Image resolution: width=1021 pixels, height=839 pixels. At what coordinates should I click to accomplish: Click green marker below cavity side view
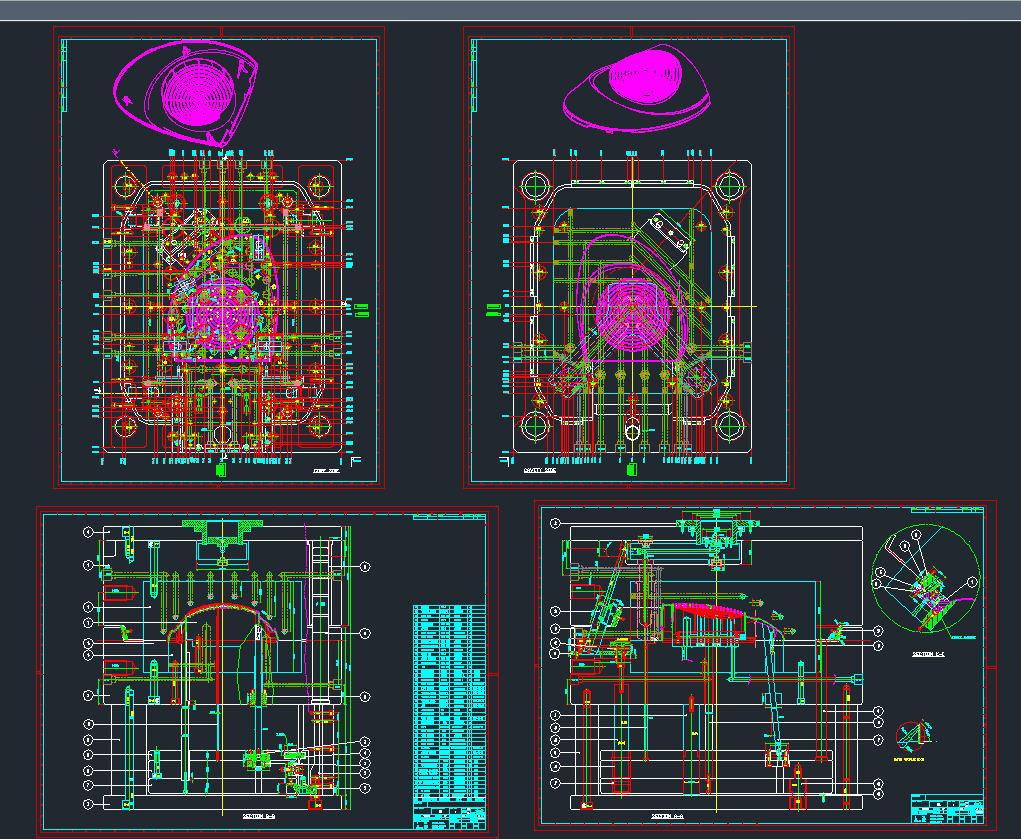point(631,469)
